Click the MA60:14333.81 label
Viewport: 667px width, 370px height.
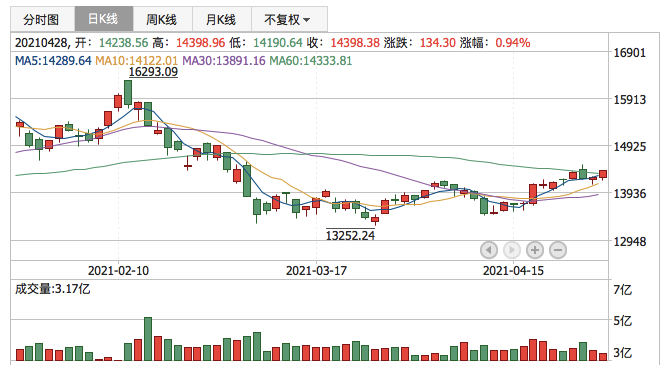tap(311, 61)
